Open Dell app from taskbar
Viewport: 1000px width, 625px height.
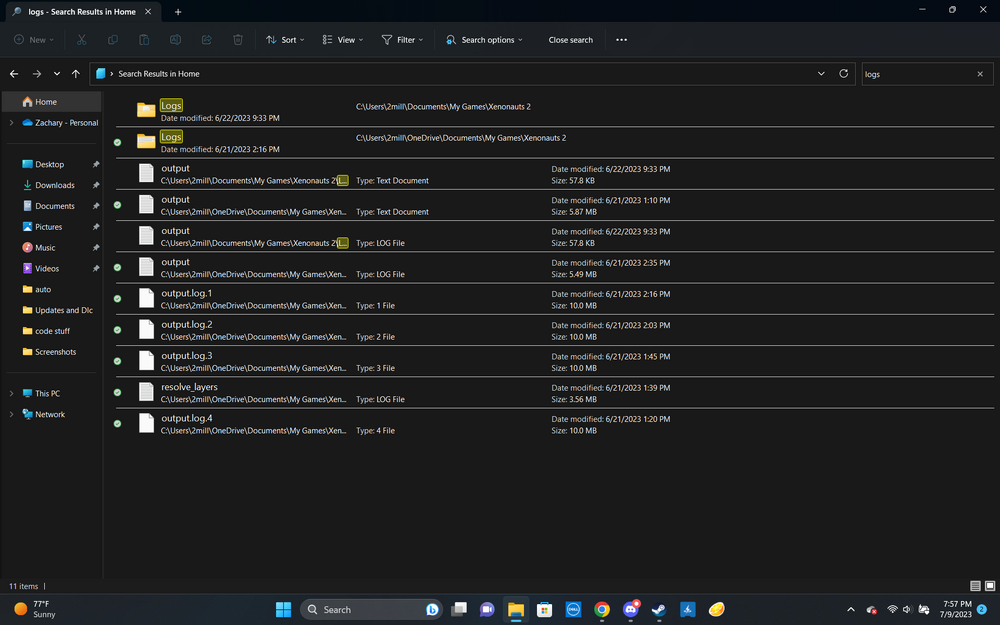coord(573,610)
